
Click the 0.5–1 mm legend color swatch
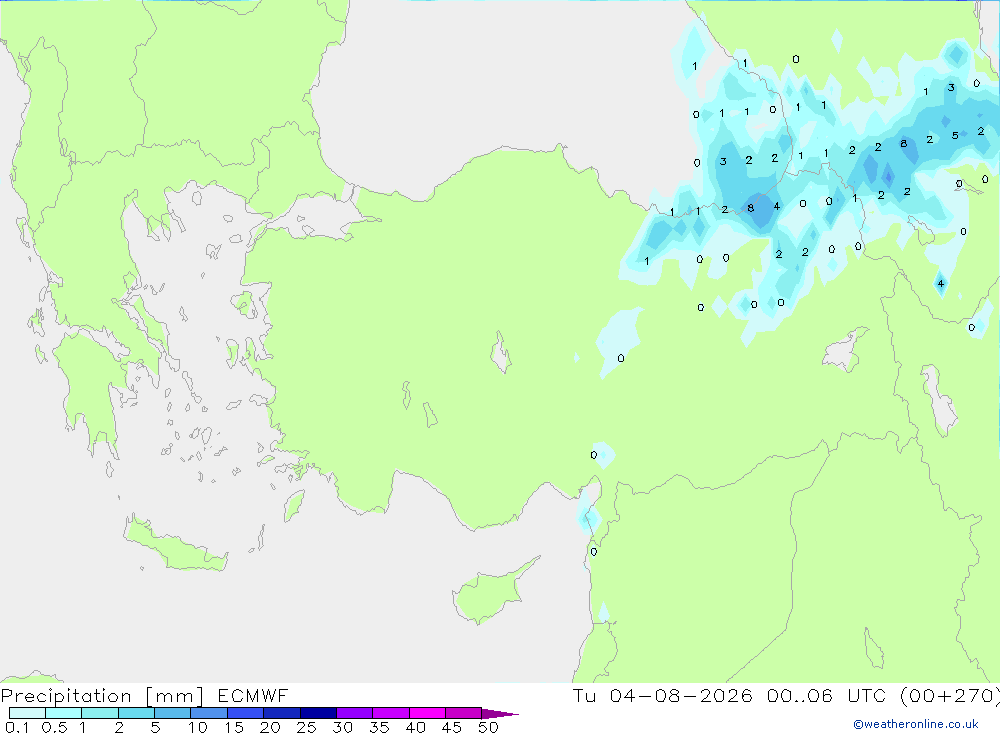pyautogui.click(x=64, y=713)
